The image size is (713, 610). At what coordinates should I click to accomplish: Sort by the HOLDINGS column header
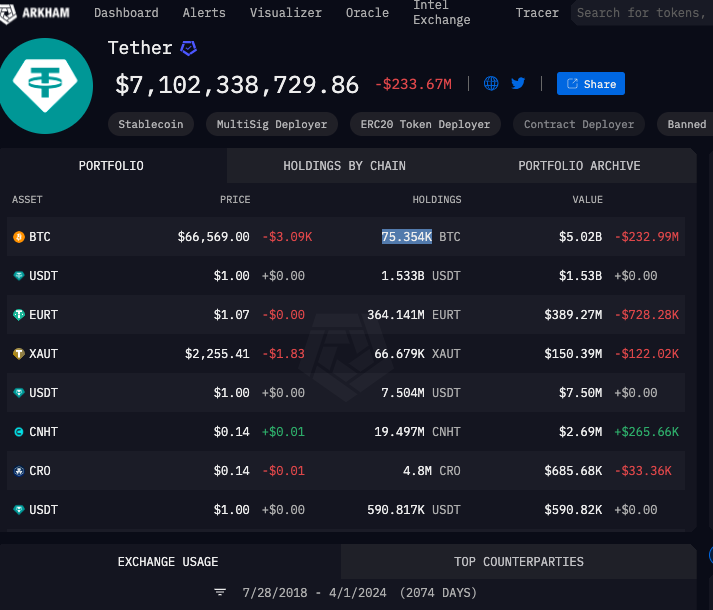[437, 200]
